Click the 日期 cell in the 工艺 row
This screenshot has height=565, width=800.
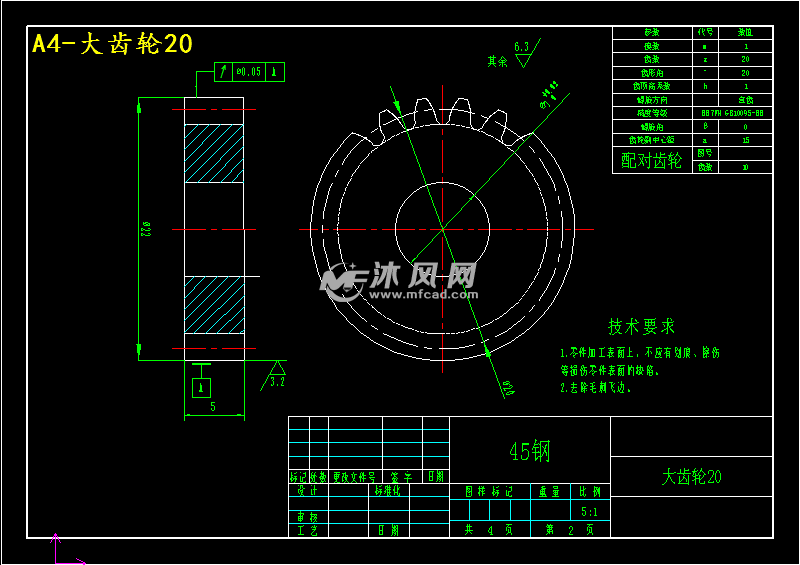click(x=388, y=530)
